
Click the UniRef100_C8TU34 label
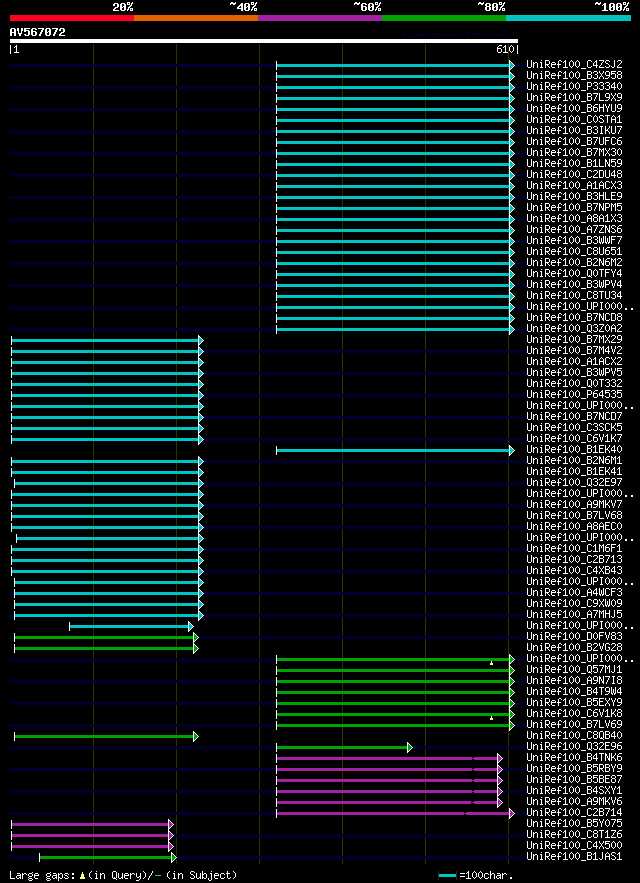(x=574, y=295)
